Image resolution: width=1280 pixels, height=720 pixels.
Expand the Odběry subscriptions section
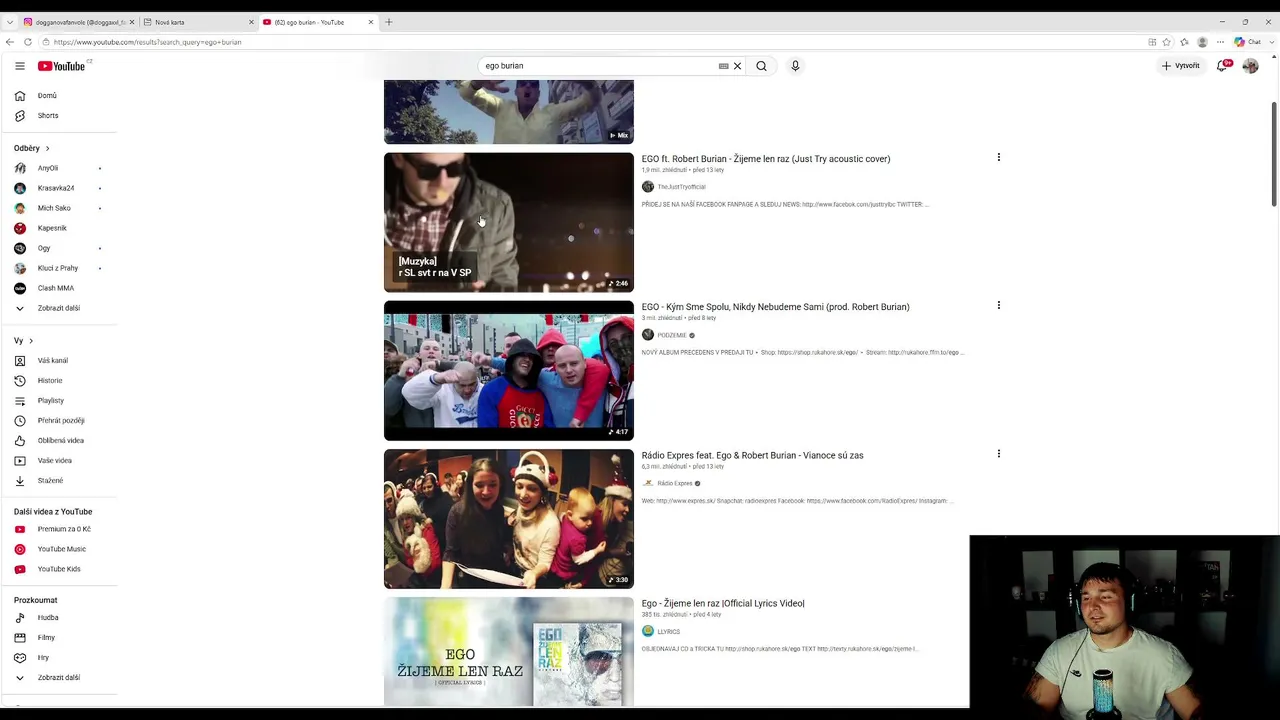click(32, 148)
